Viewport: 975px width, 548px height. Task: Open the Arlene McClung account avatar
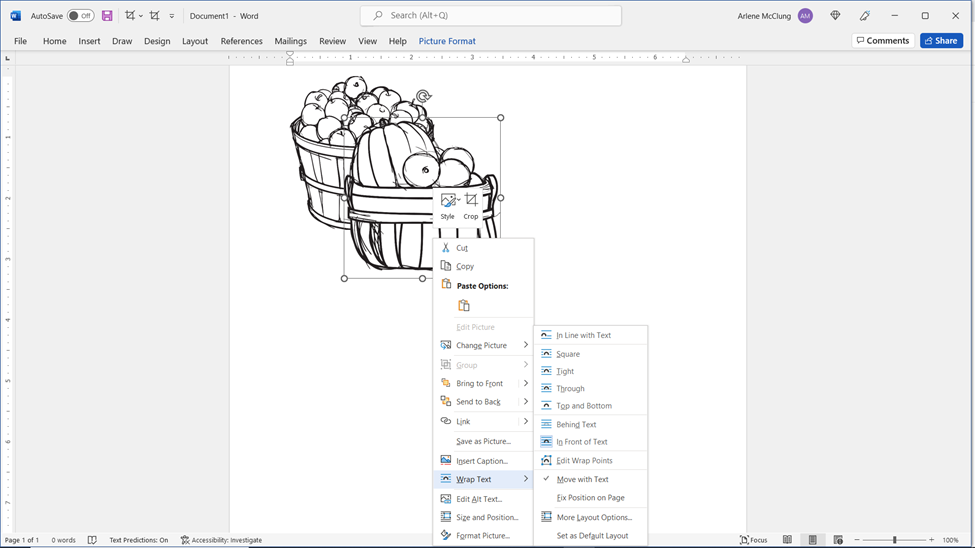pyautogui.click(x=805, y=16)
